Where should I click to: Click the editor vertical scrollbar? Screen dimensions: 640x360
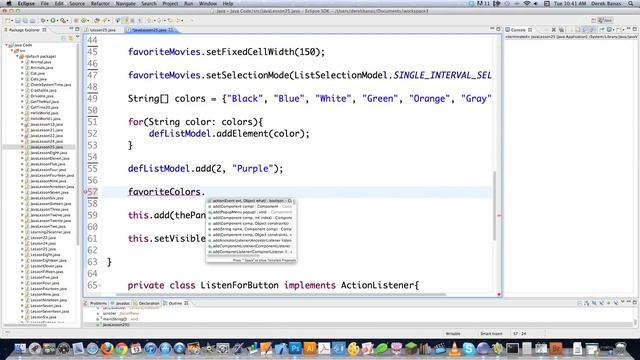point(495,205)
